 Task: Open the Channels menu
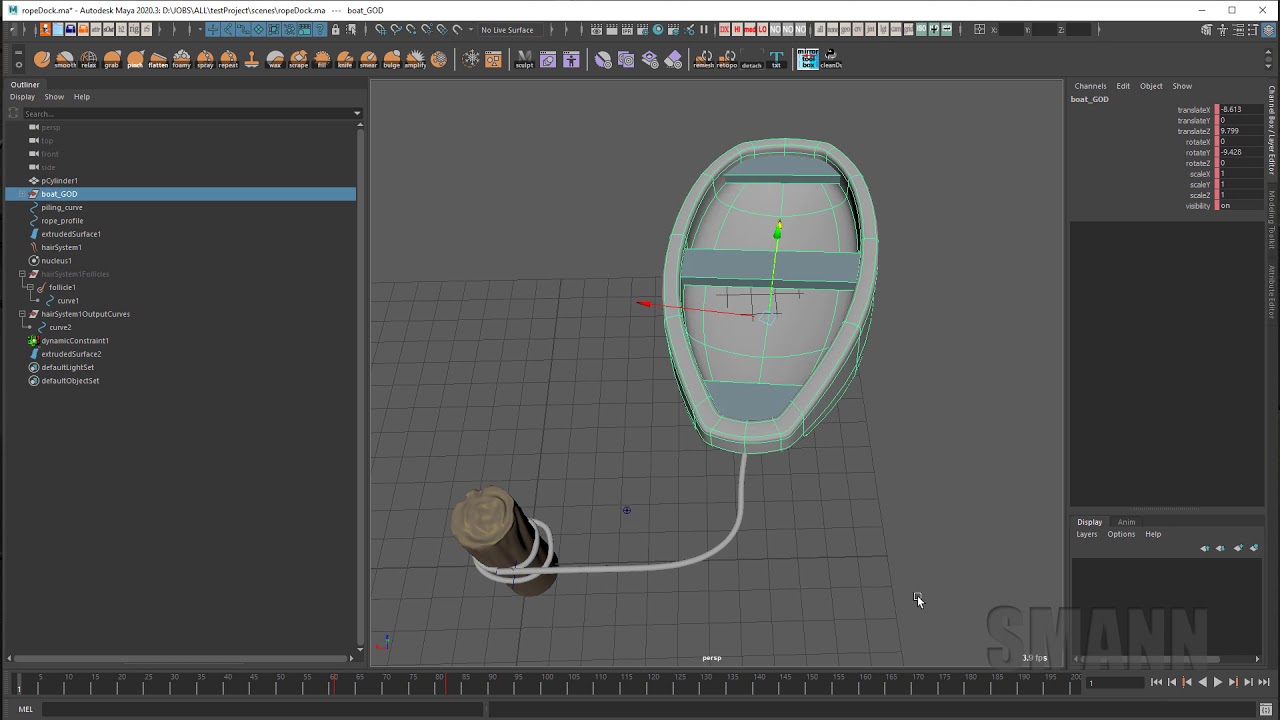coord(1090,86)
